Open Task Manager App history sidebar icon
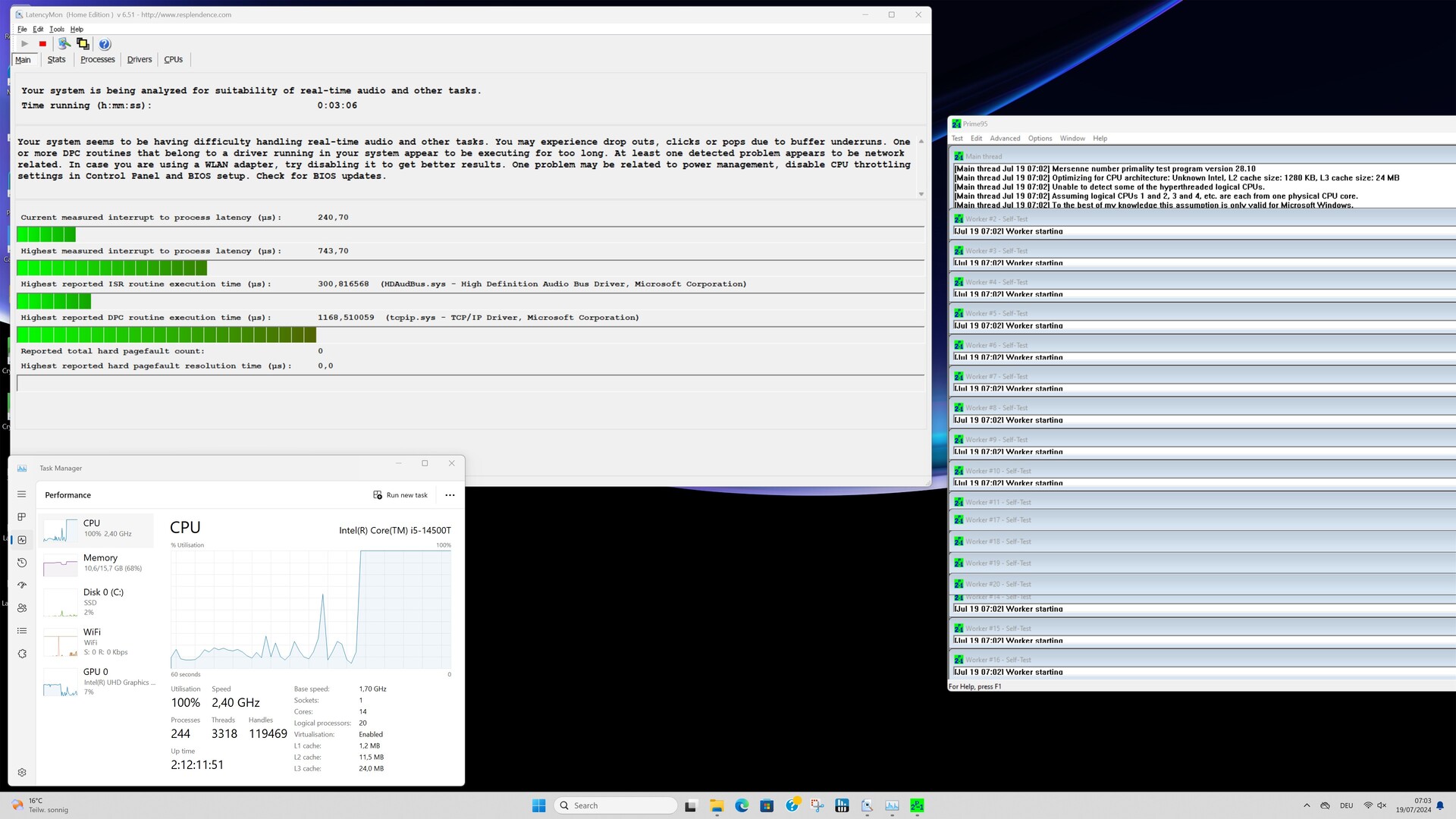The width and height of the screenshot is (1456, 819). [x=22, y=563]
